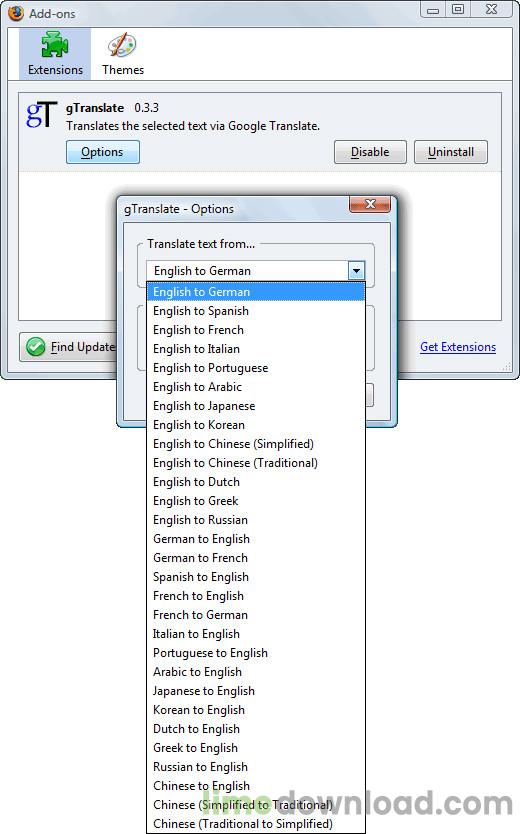Maximize the Add-ons window

(x=458, y=9)
